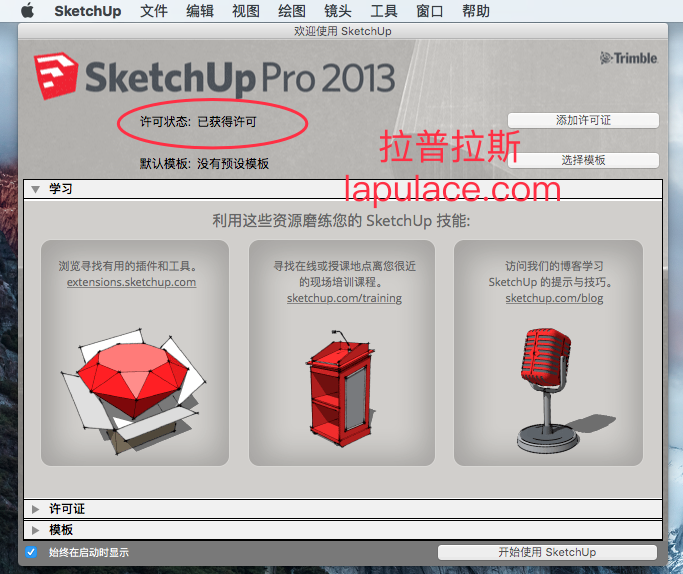
Task: Open sketchup.com/training link
Action: coord(344,298)
